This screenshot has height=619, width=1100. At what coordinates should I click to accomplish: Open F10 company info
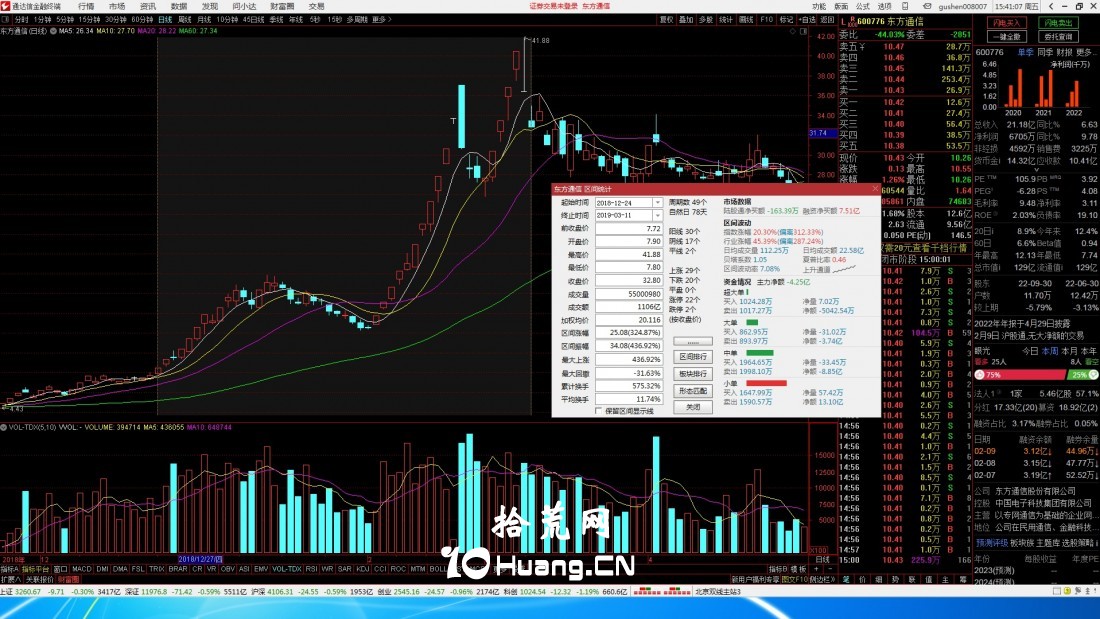pos(766,20)
